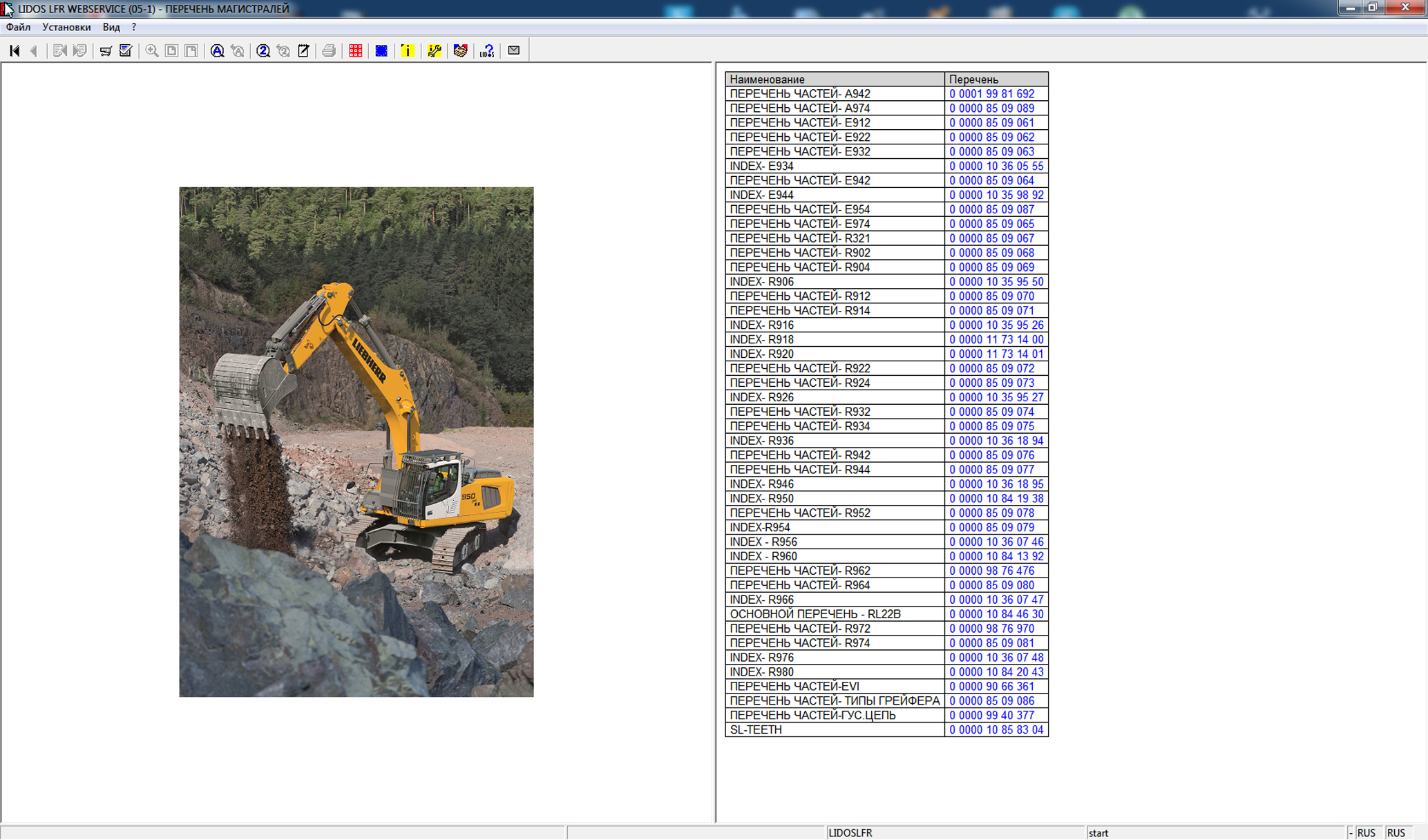1428x840 pixels.
Task: Open the notepad edit icon
Action: click(303, 50)
